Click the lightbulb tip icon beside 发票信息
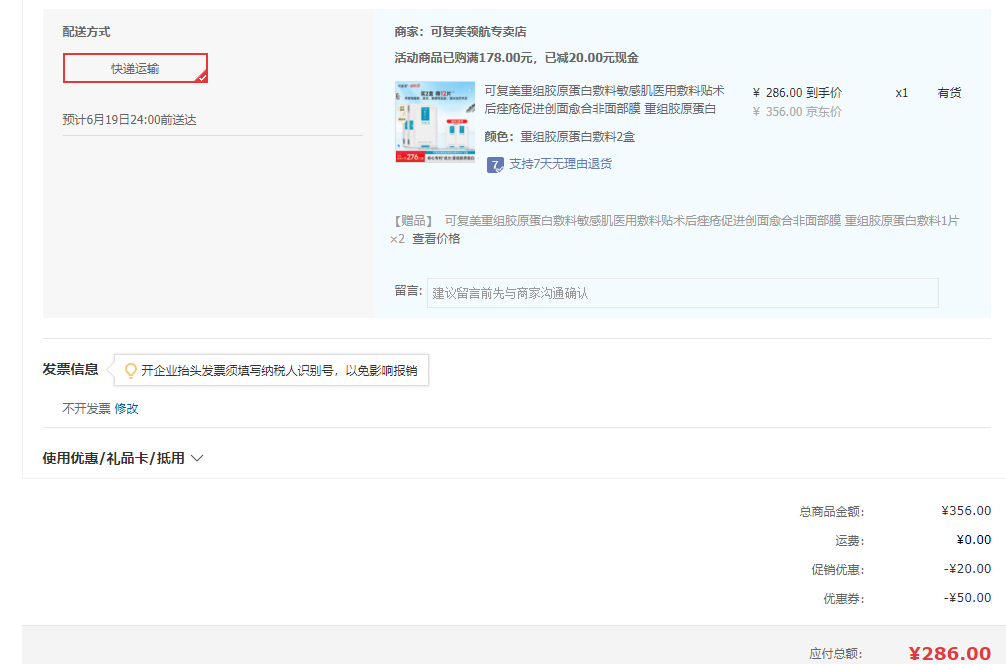This screenshot has width=1006, height=664. coord(130,370)
